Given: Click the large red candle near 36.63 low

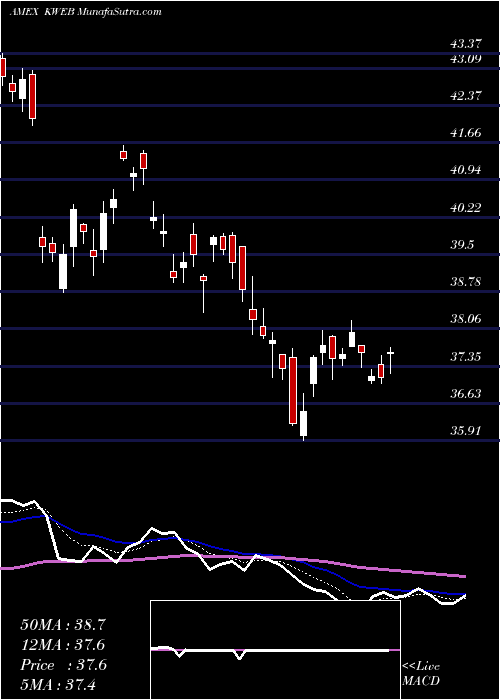Looking at the screenshot, I should tap(293, 389).
